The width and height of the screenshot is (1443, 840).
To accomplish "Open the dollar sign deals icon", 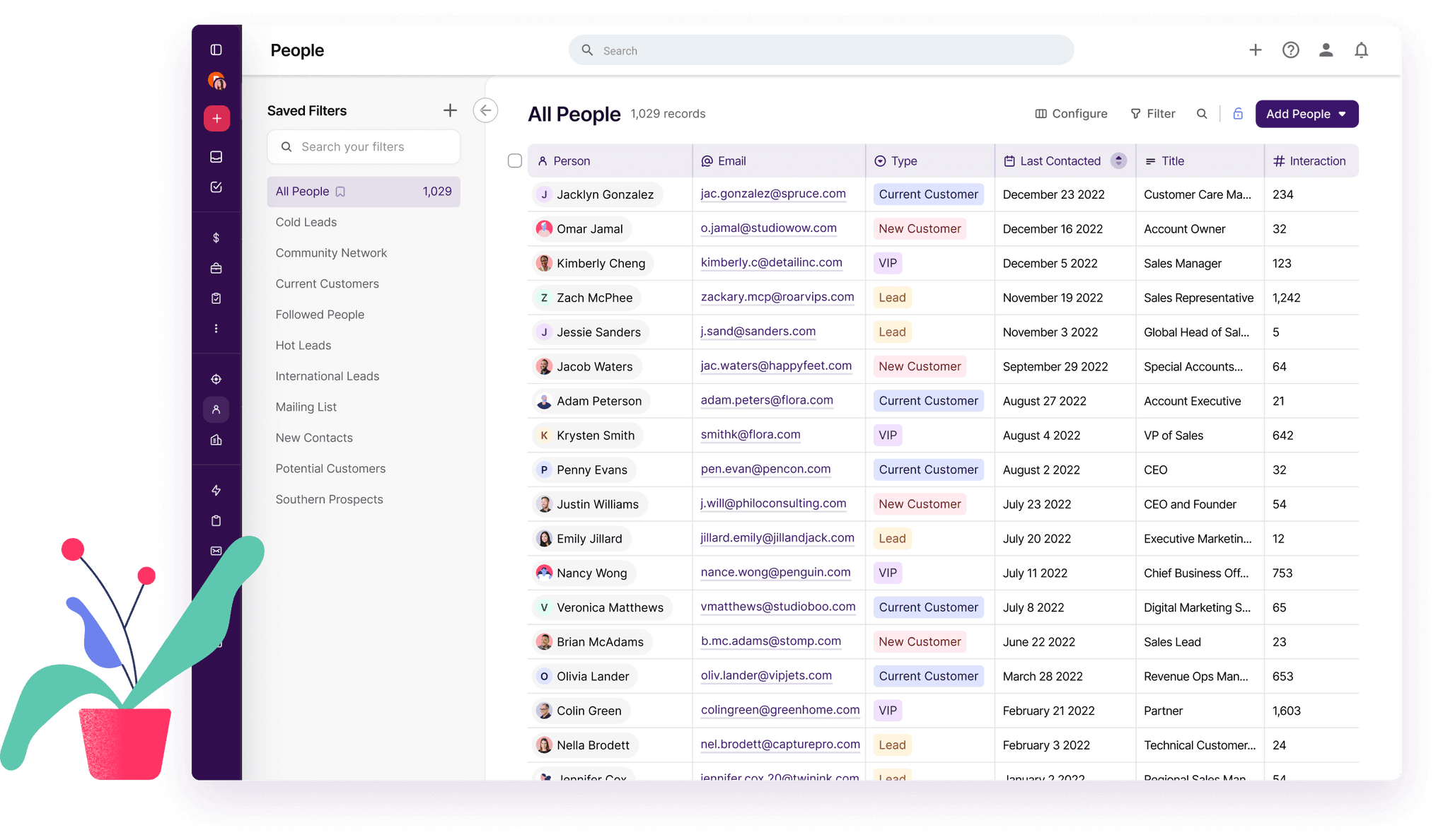I will (216, 238).
